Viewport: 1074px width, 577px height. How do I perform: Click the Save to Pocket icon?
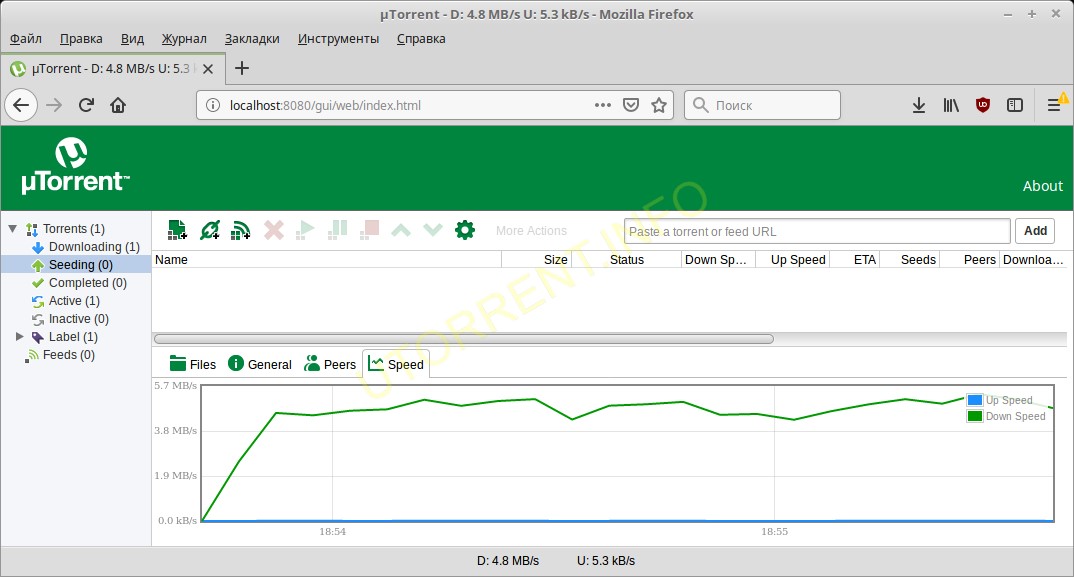(x=631, y=106)
